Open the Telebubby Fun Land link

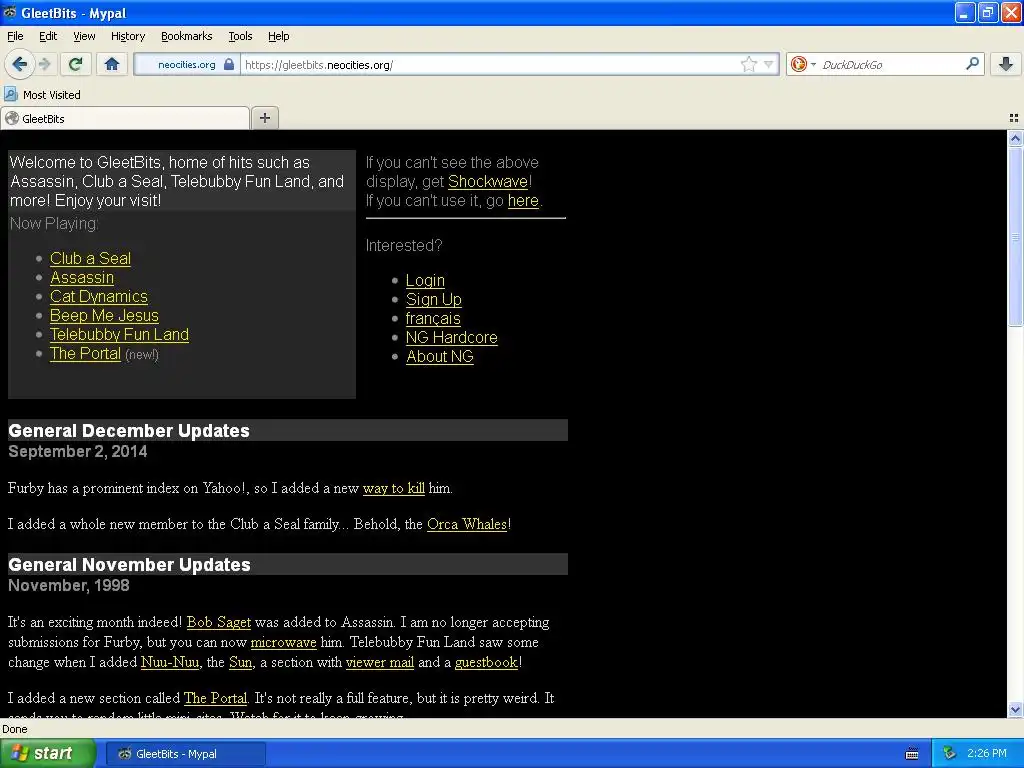tap(120, 334)
